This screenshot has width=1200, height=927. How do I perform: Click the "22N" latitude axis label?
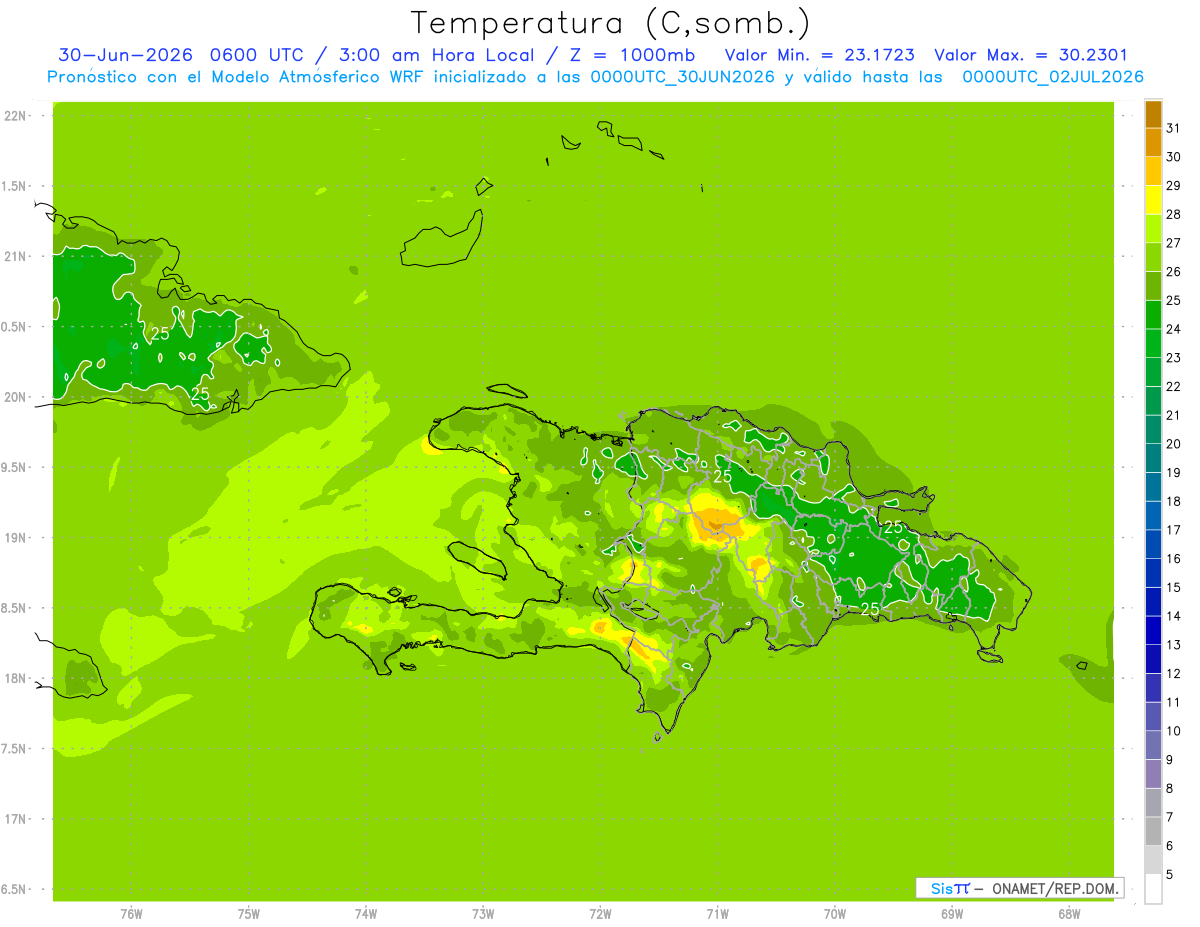click(15, 116)
